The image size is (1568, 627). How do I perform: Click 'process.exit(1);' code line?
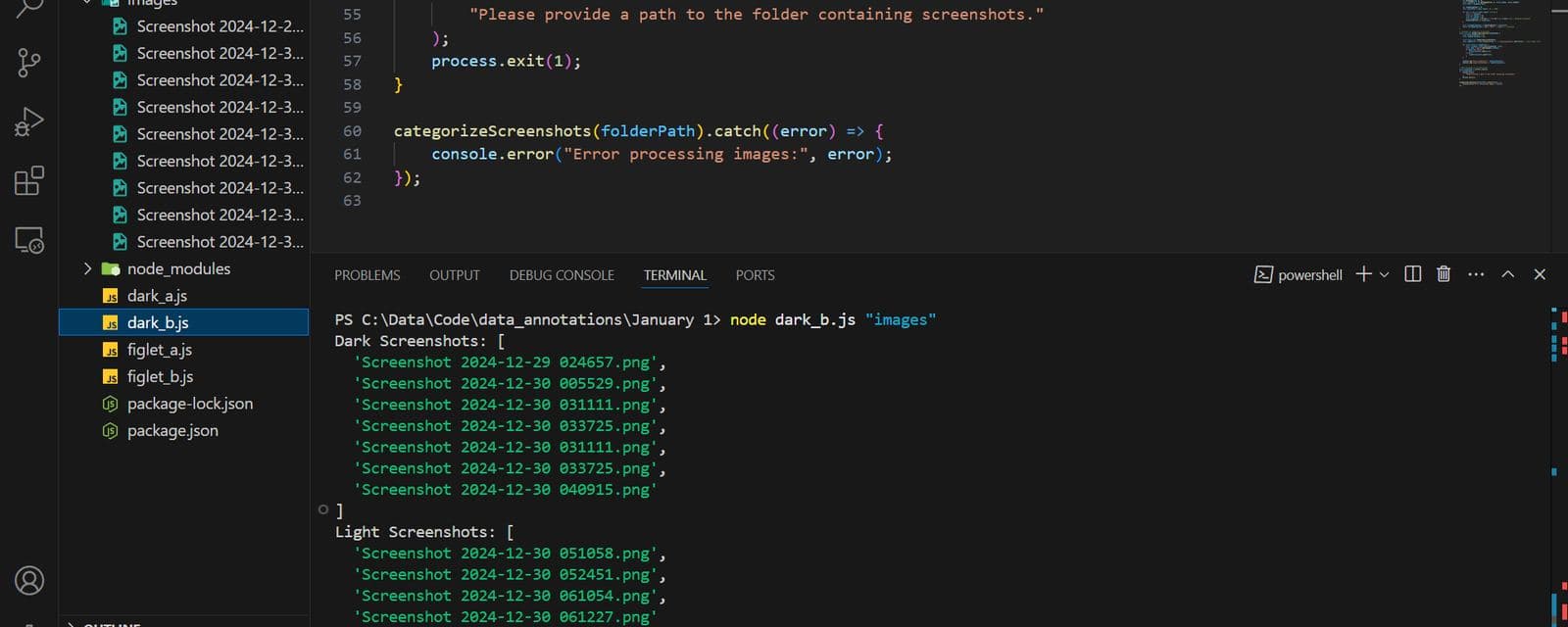pos(506,61)
